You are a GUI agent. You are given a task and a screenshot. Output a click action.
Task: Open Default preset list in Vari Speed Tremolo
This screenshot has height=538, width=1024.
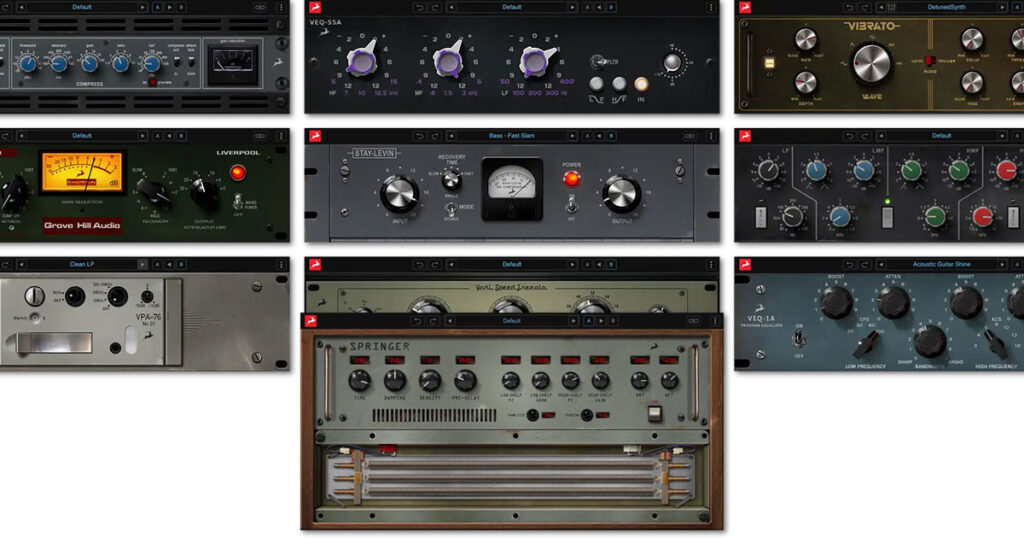[x=511, y=264]
